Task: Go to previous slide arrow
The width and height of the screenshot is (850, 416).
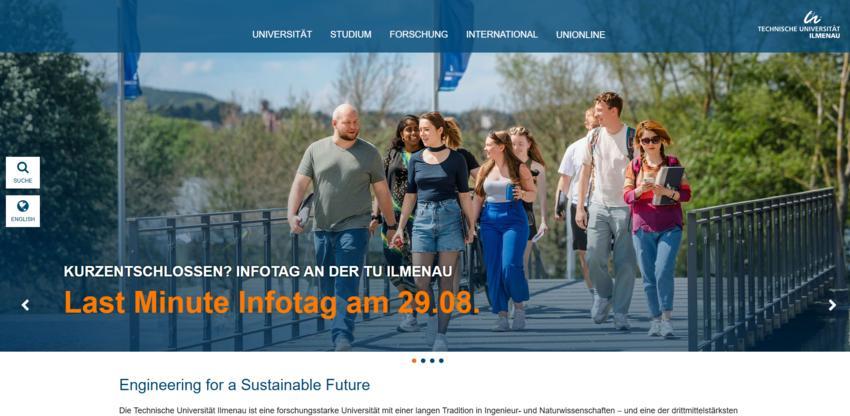Action: pos(25,305)
